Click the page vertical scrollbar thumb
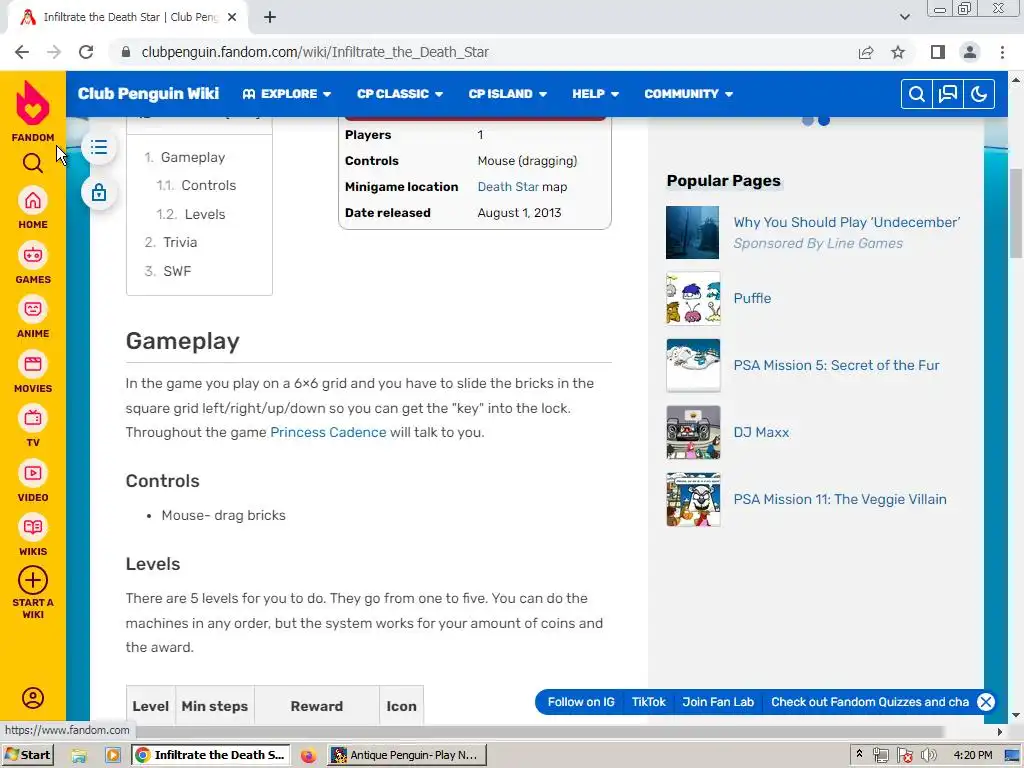 1016,214
